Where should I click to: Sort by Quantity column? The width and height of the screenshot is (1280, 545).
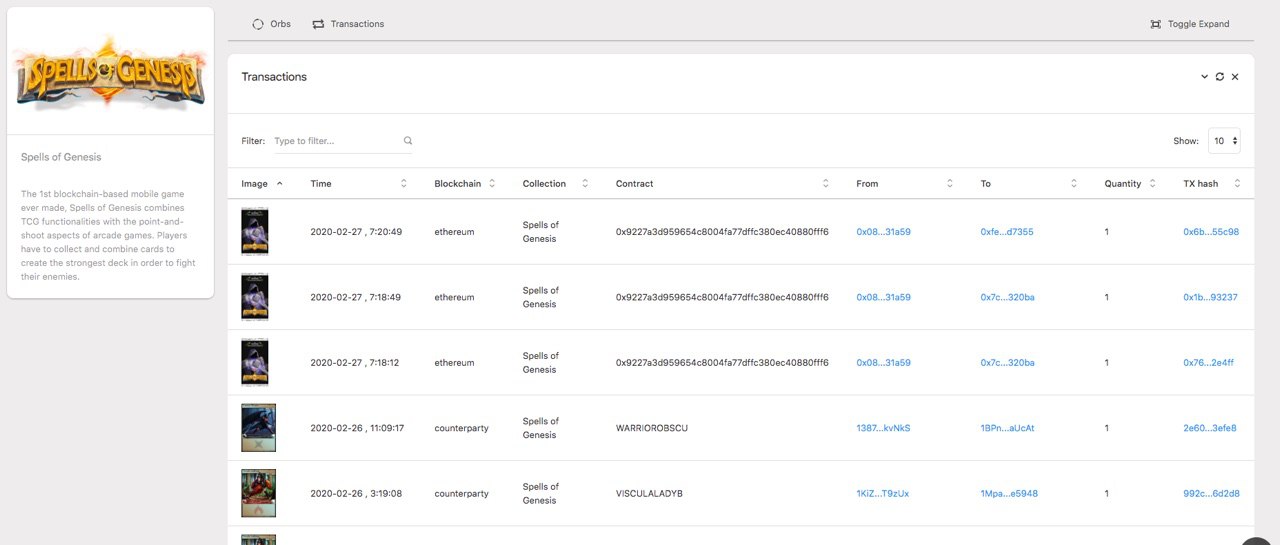(1130, 184)
